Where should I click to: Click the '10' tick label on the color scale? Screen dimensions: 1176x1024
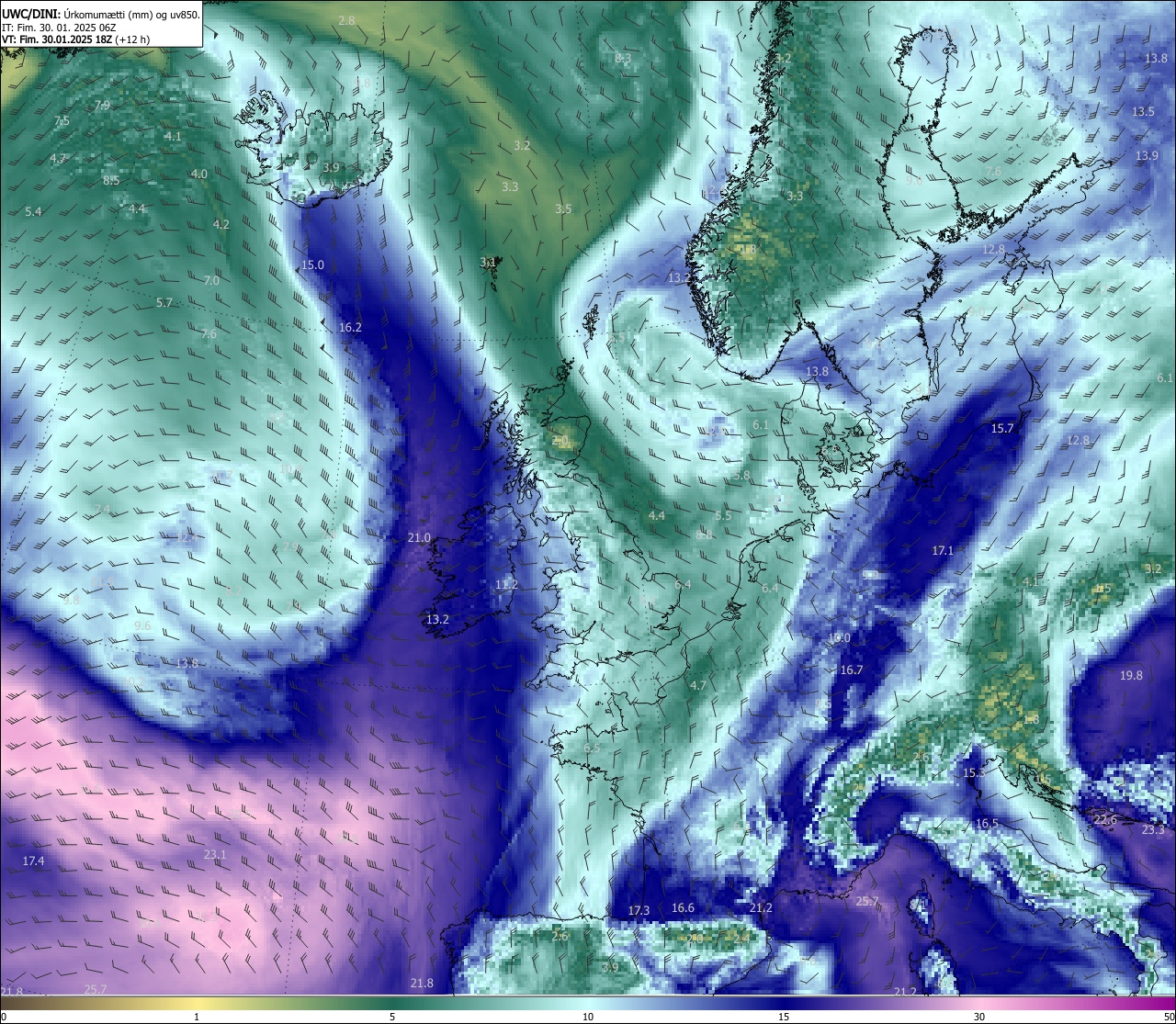coord(588,1017)
